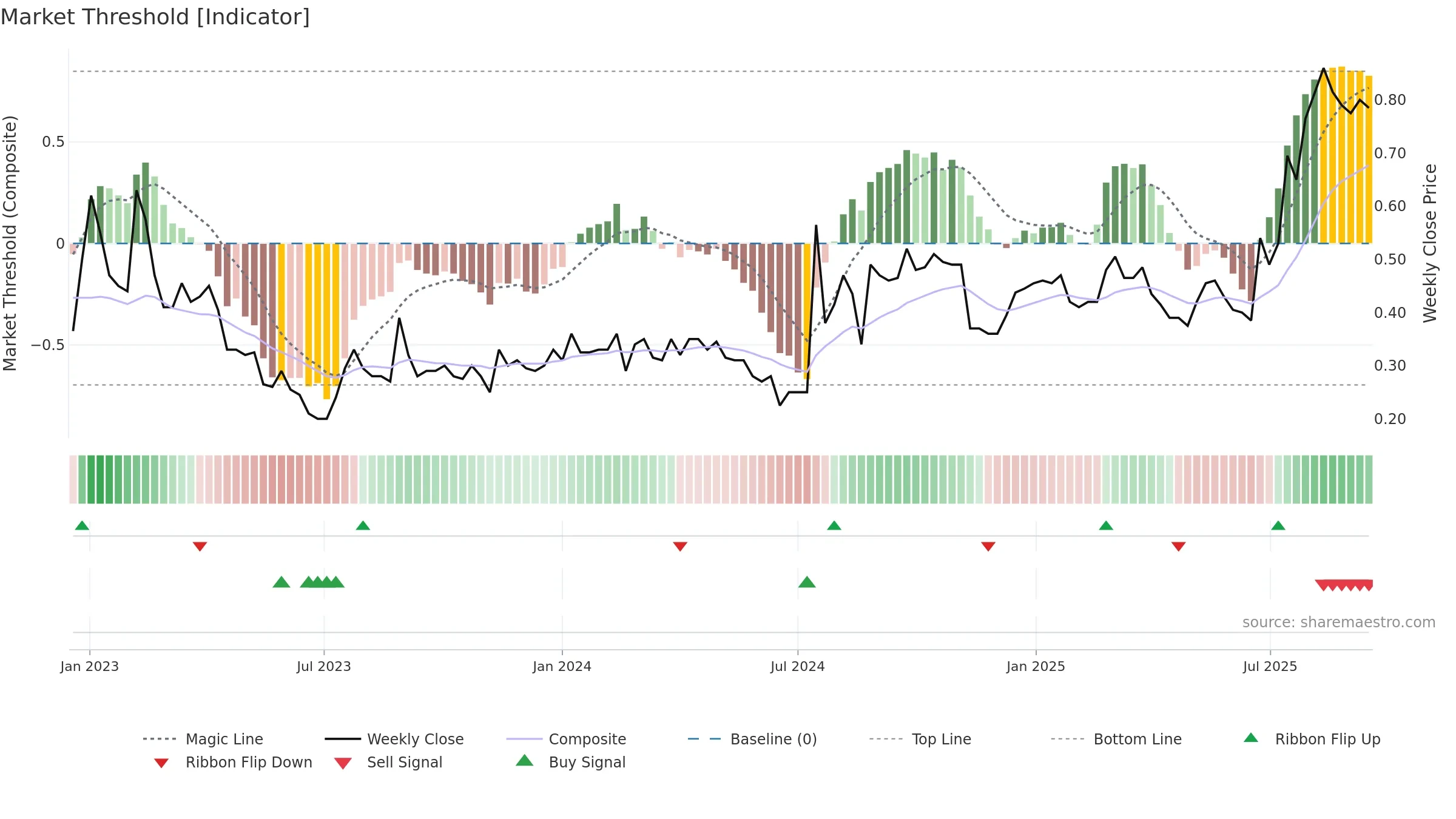Image resolution: width=1456 pixels, height=819 pixels.
Task: Click ribbon flip up marker after Jul 2023
Action: point(363,525)
